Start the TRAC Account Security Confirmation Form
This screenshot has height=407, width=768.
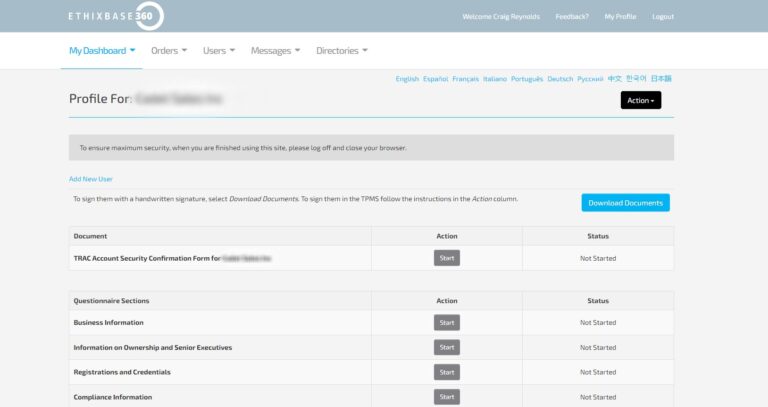[x=447, y=258]
